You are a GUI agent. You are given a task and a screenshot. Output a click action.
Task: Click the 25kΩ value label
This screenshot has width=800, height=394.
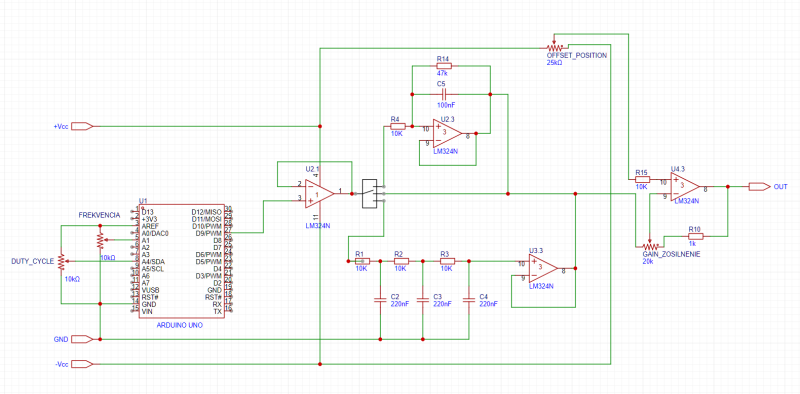tap(555, 62)
